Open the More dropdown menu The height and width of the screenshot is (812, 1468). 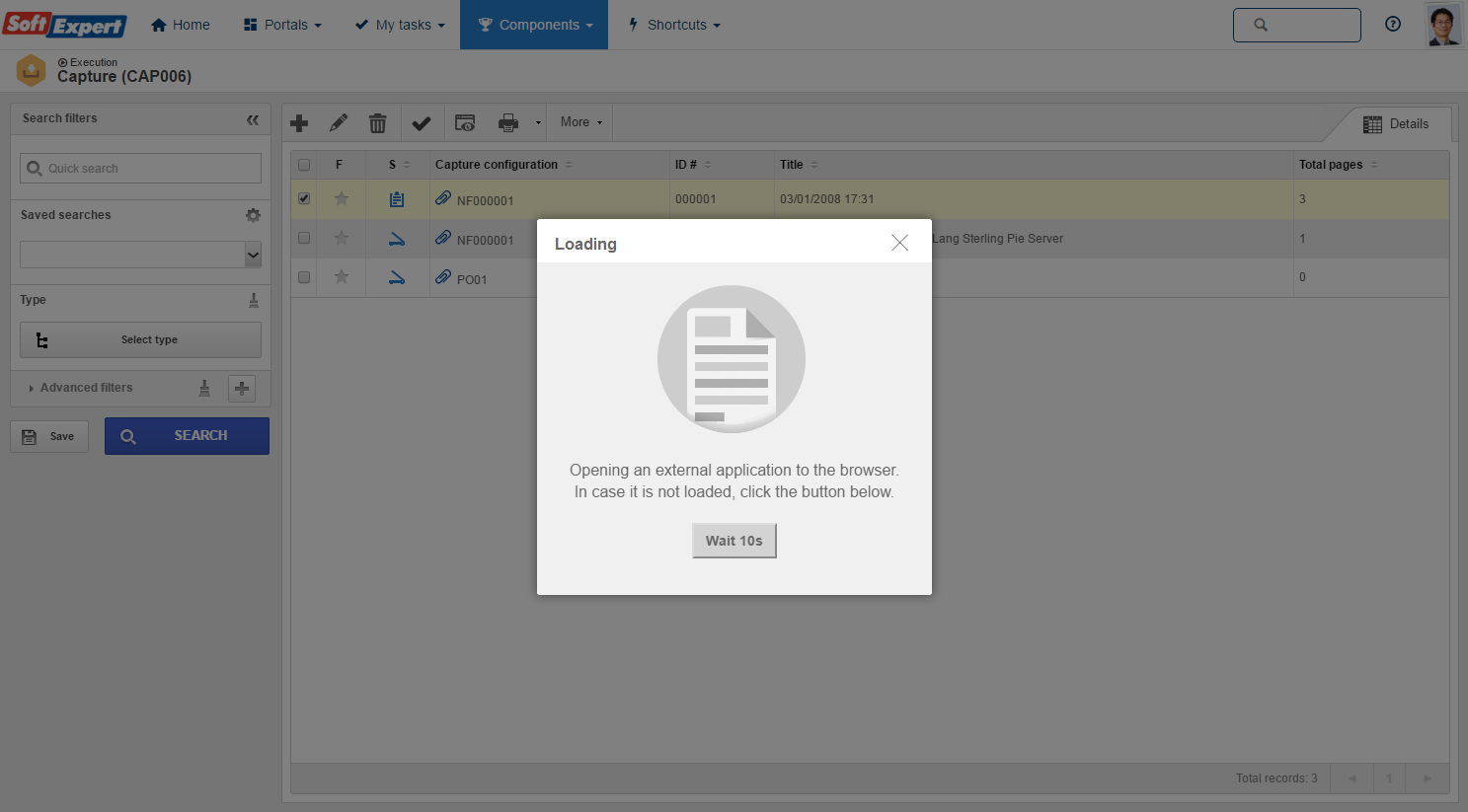point(580,122)
